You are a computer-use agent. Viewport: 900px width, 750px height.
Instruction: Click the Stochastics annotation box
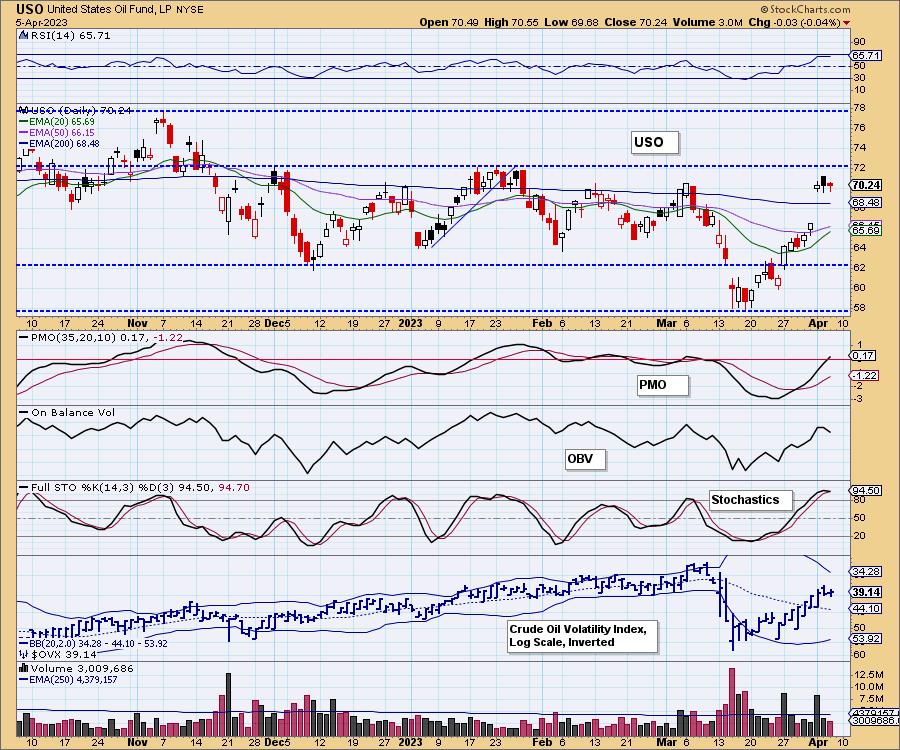(x=750, y=500)
